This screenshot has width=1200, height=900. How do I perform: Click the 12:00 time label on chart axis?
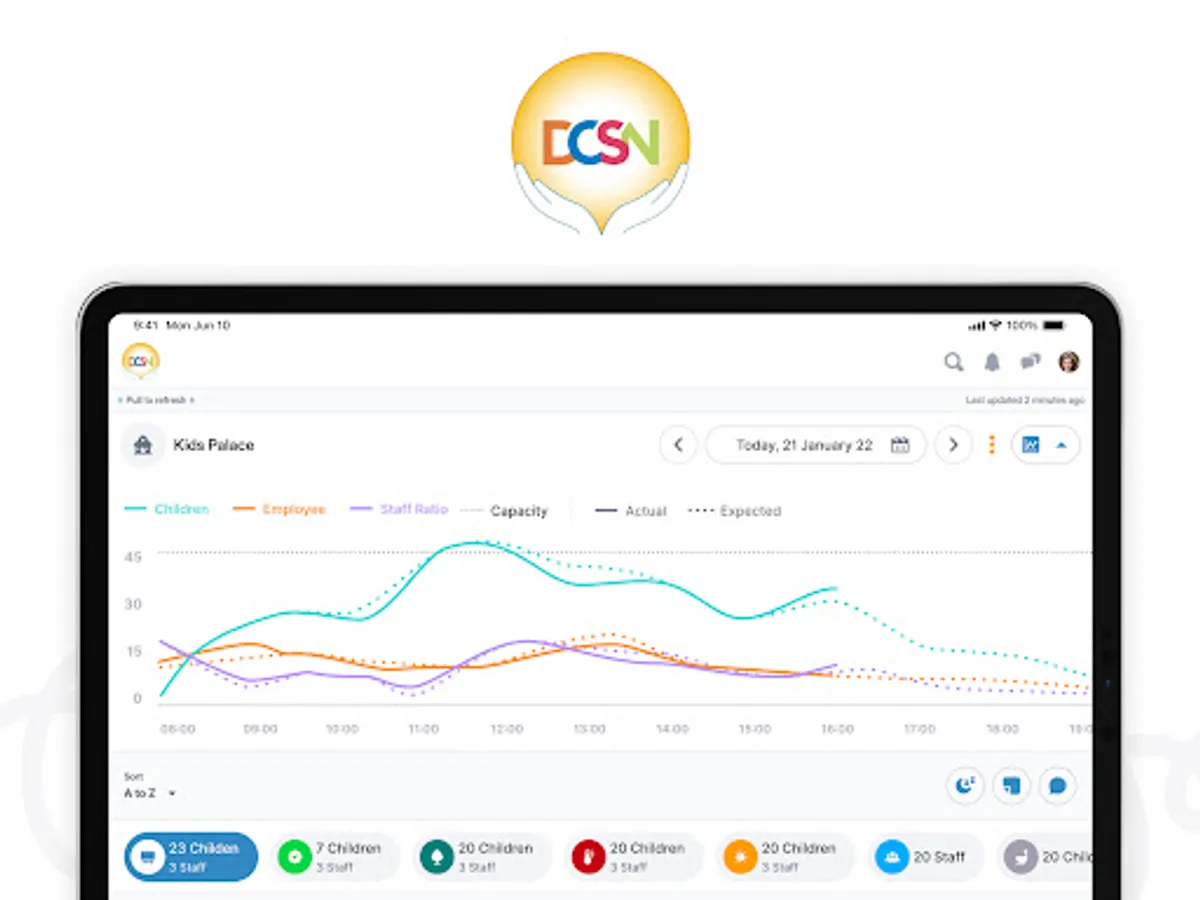click(507, 730)
